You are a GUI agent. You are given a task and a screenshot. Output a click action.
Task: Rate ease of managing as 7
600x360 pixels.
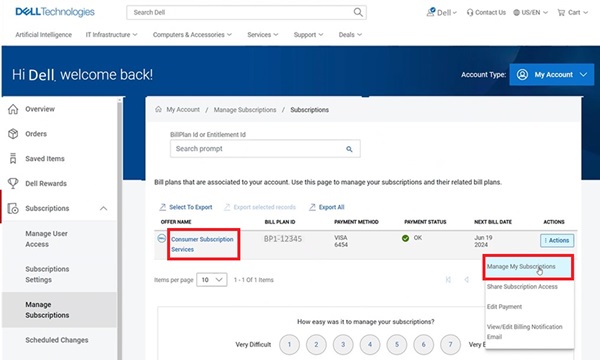450,344
